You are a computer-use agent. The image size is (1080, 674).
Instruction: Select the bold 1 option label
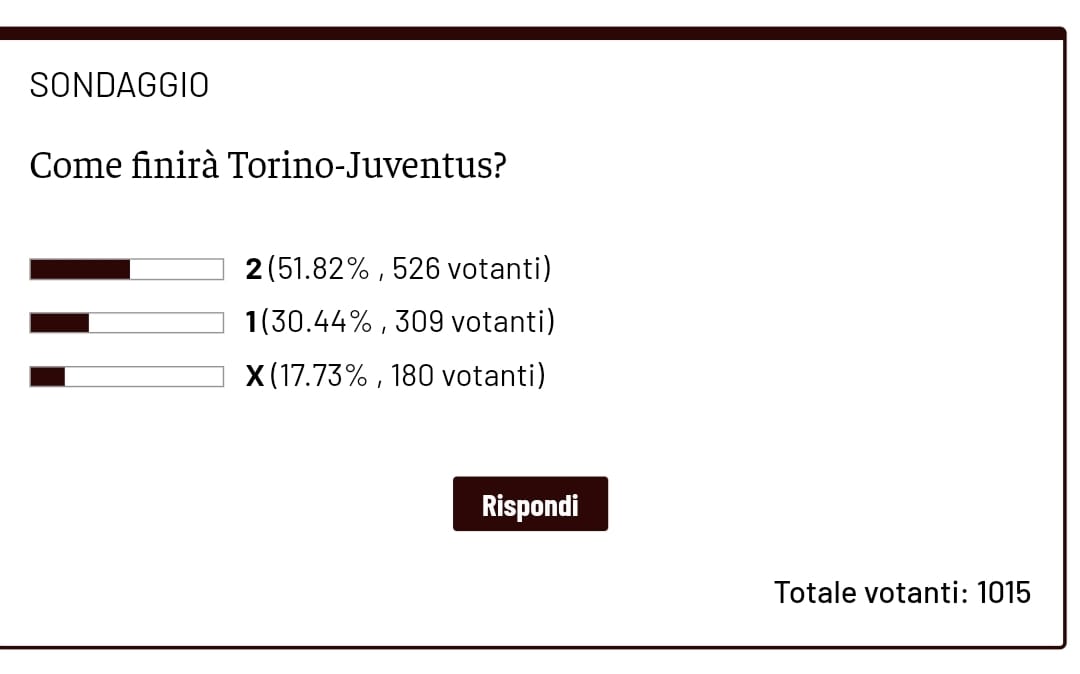[x=251, y=322]
